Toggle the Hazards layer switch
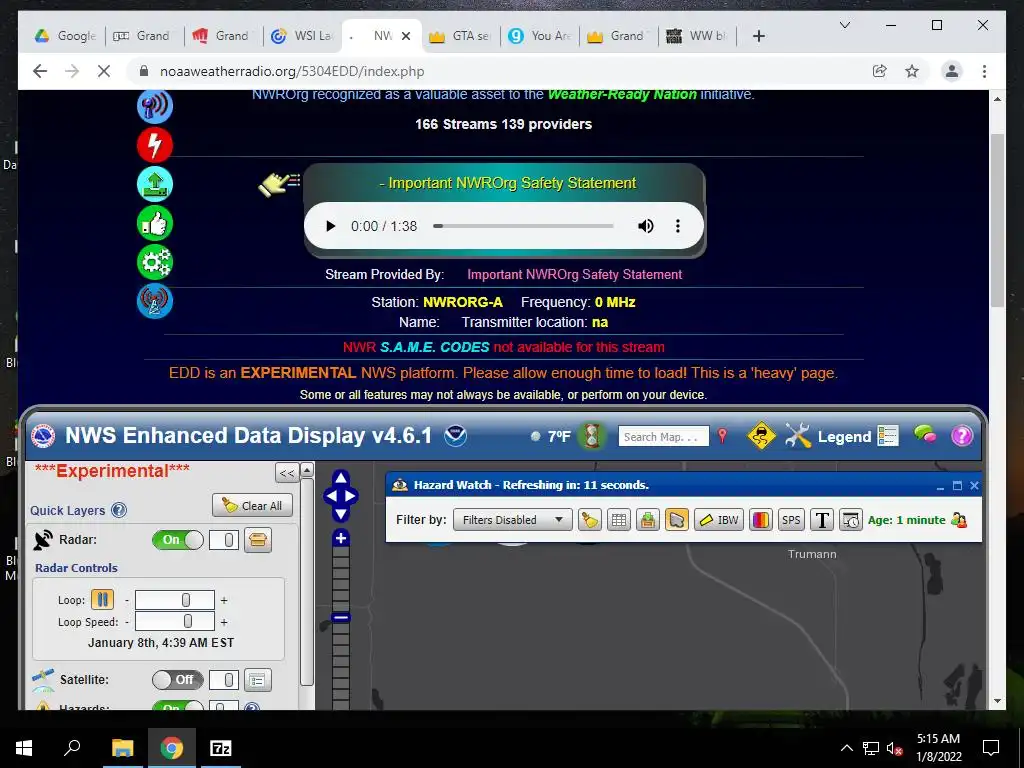This screenshot has width=1024, height=768. (x=178, y=707)
